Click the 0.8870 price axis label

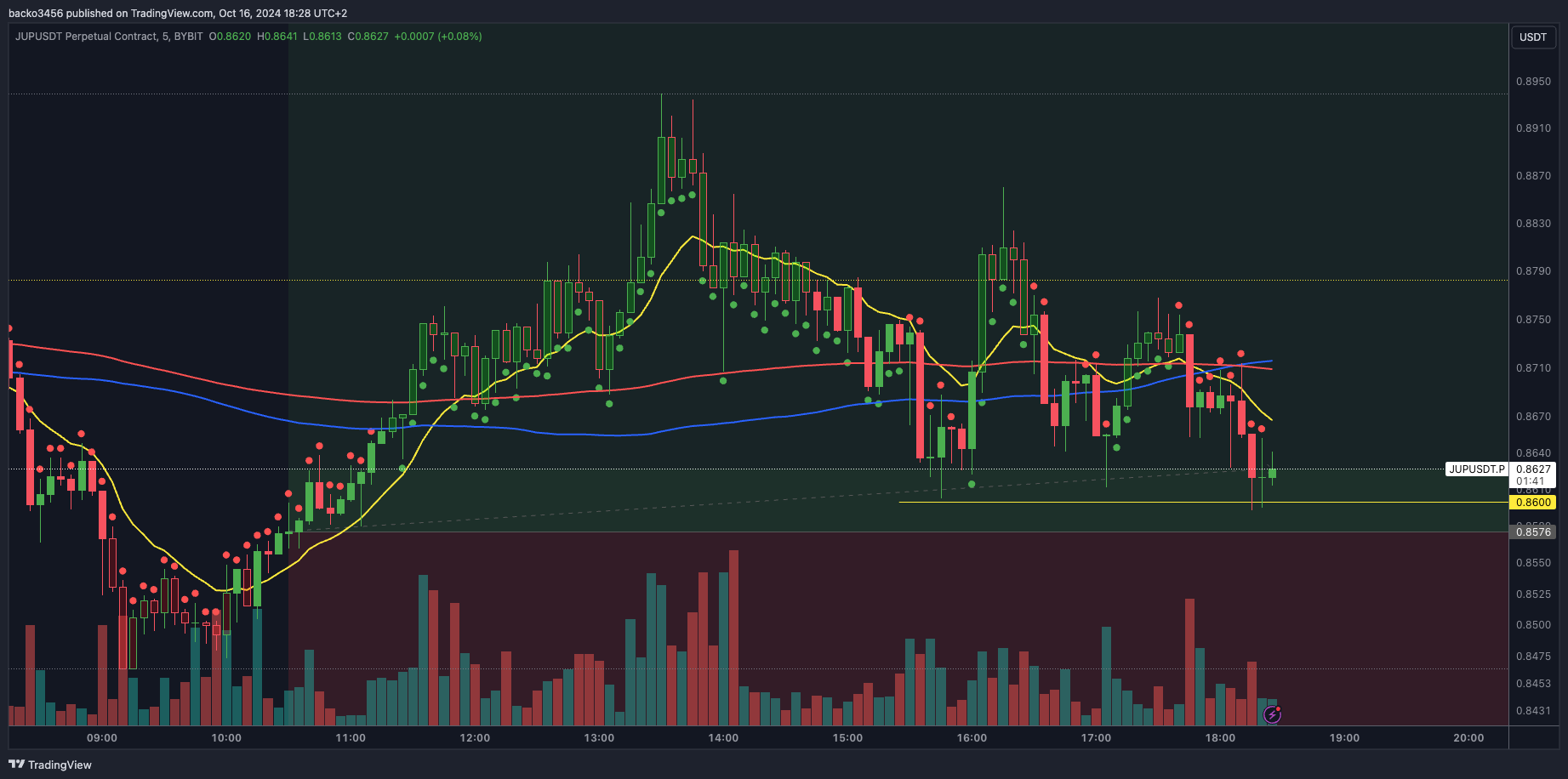click(x=1533, y=176)
